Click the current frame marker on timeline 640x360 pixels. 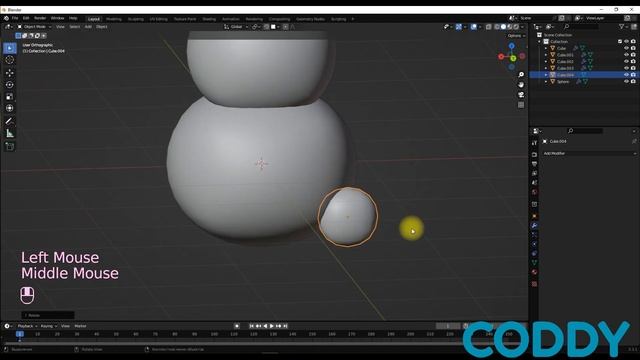[20, 334]
